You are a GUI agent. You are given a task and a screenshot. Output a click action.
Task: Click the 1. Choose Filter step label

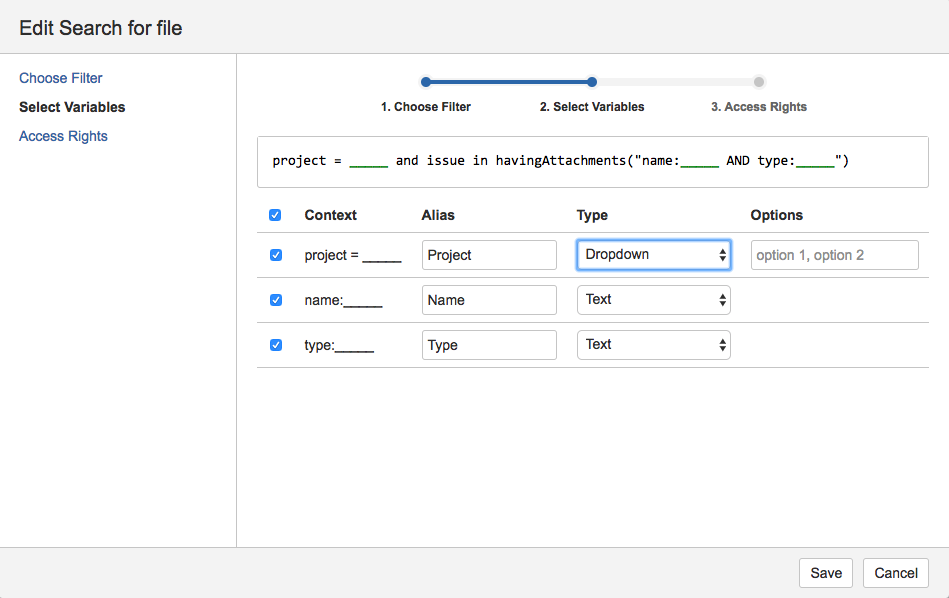(x=425, y=106)
